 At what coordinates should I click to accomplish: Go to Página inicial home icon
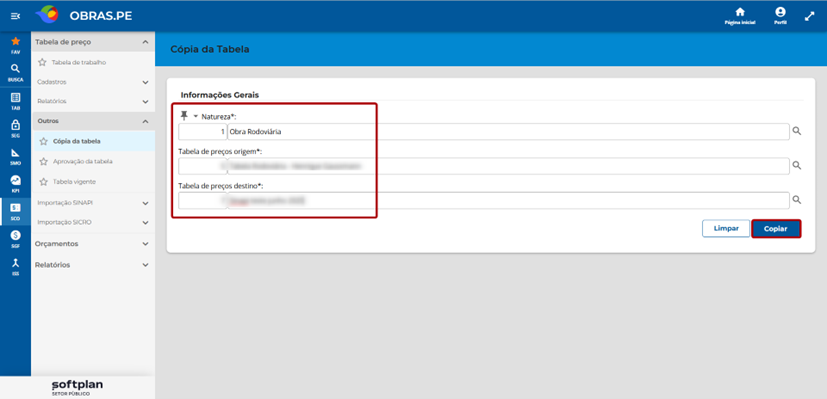[740, 16]
